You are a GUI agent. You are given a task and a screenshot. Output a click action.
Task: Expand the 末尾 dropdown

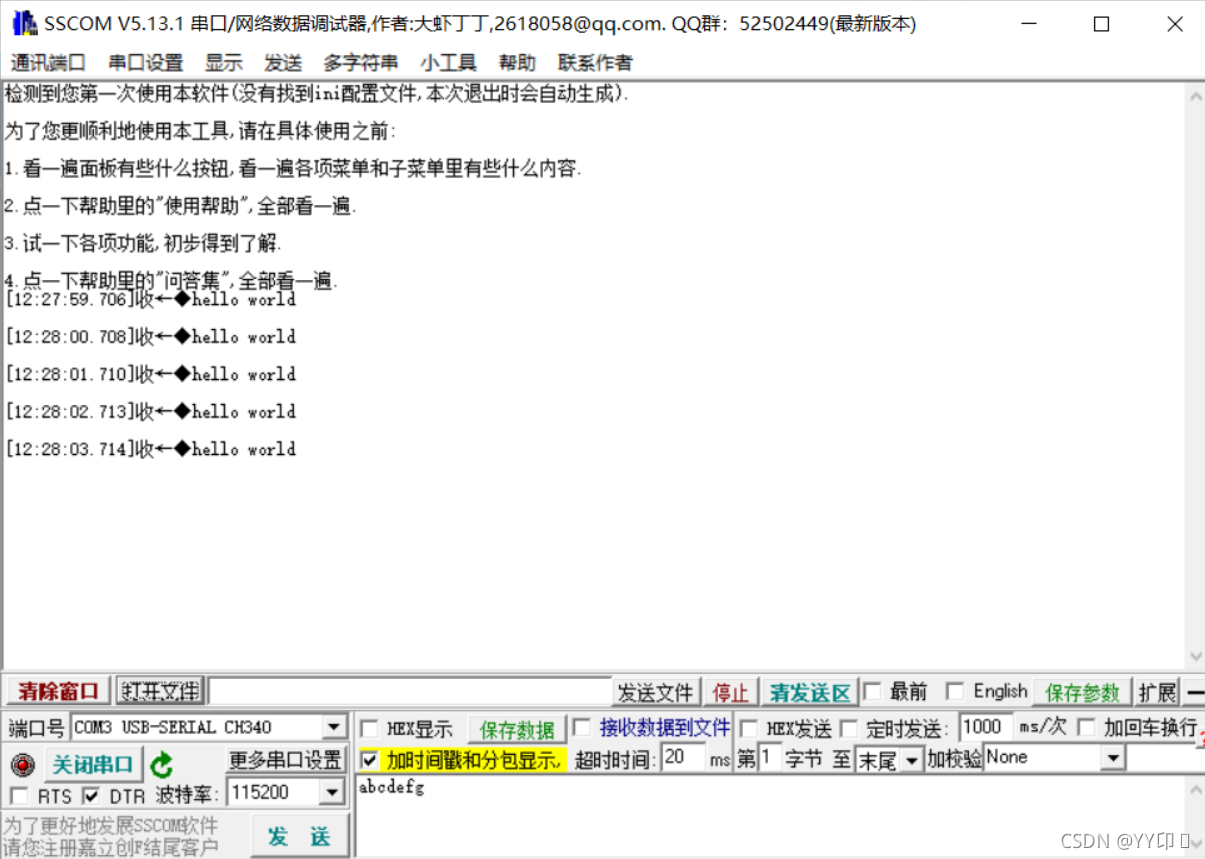click(x=911, y=761)
